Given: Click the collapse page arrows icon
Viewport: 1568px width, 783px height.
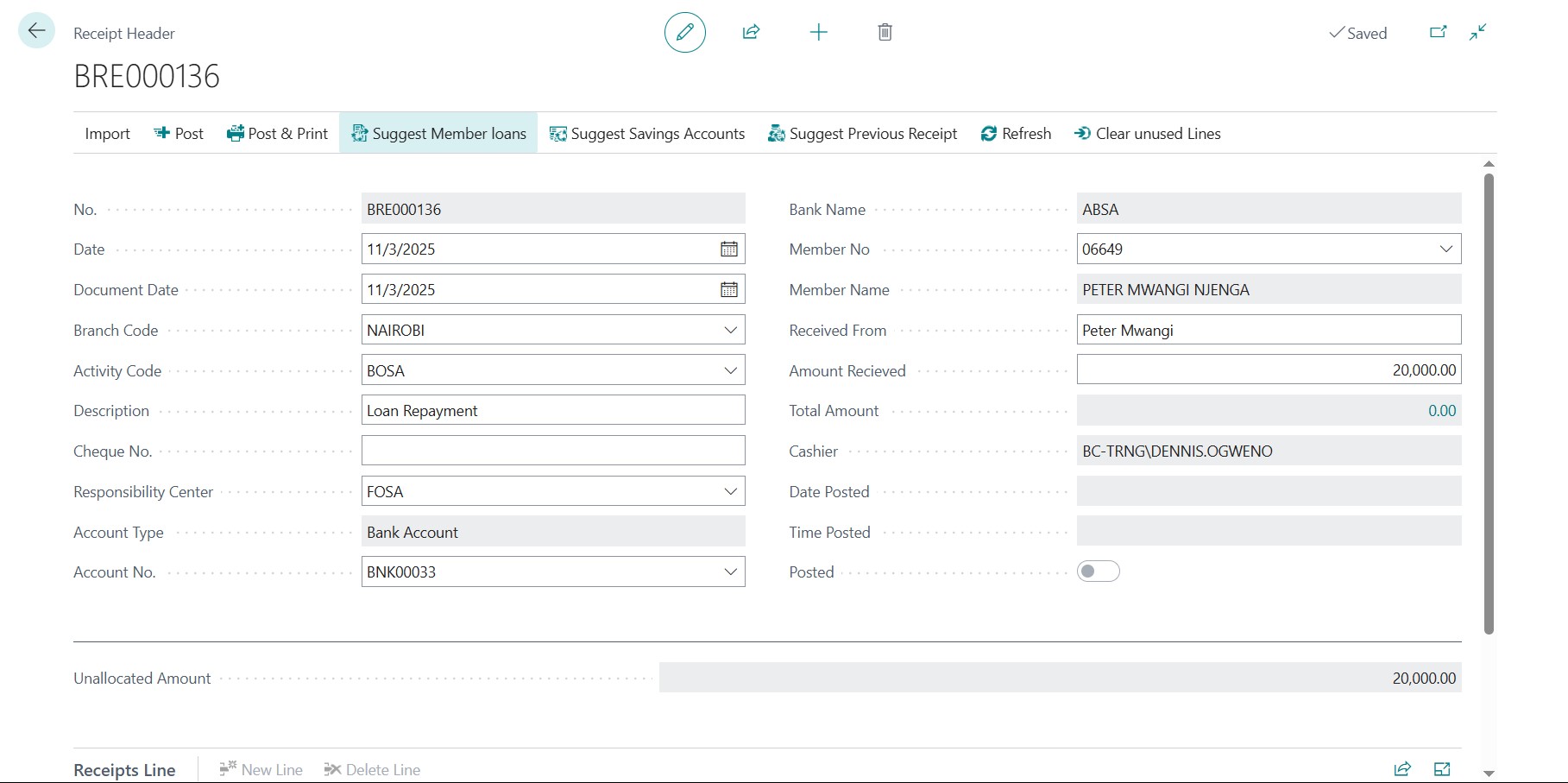Looking at the screenshot, I should [x=1477, y=33].
